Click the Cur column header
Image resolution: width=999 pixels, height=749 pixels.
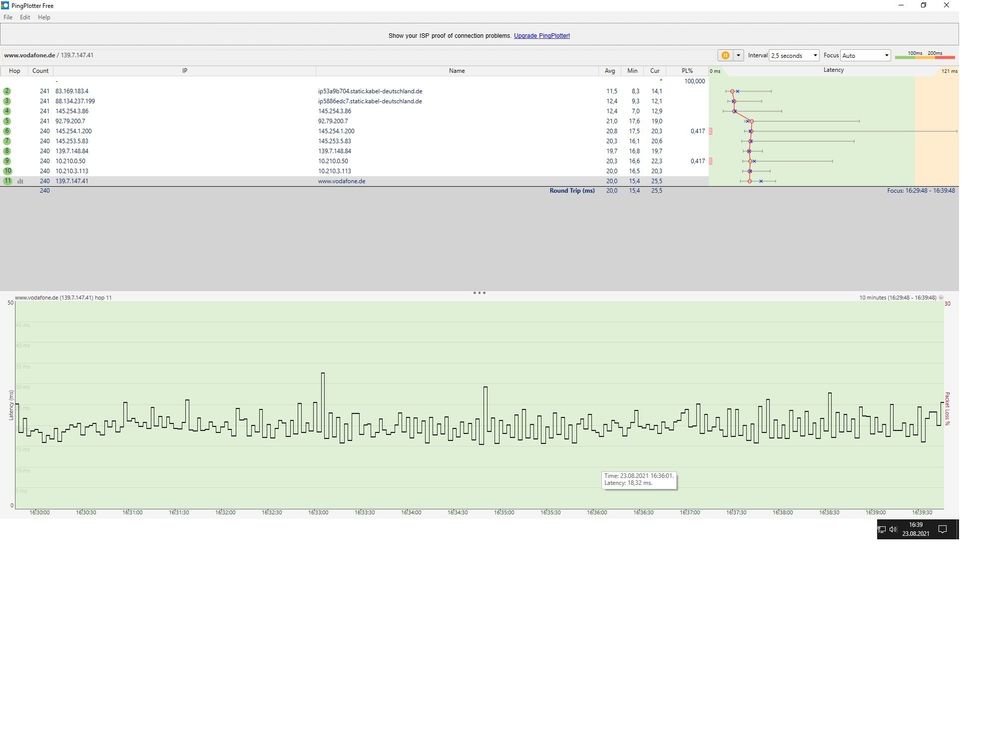click(x=654, y=71)
